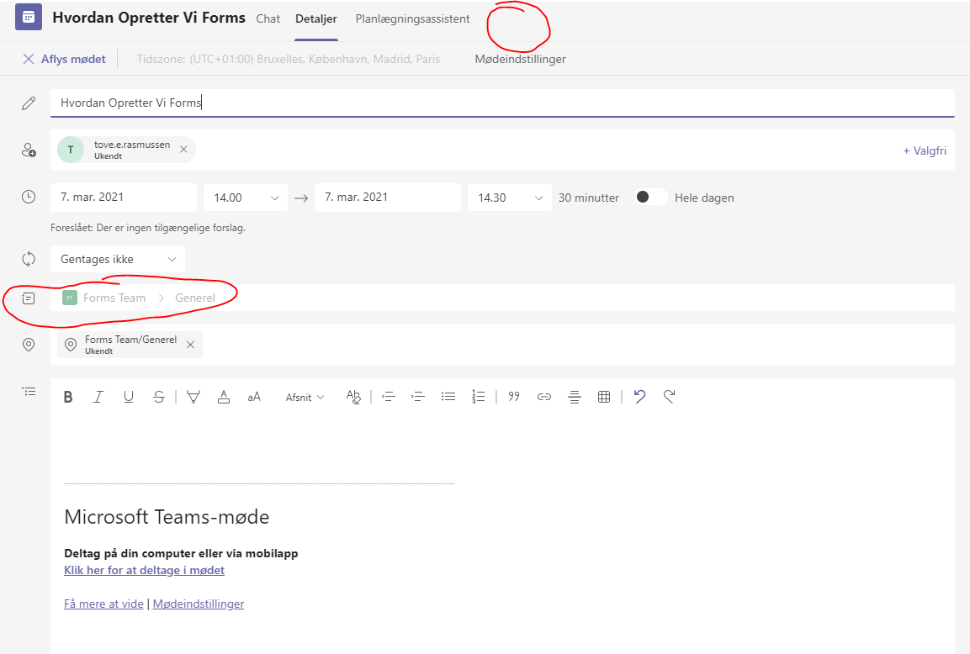Click the 30 minutter duration text
Viewport: 970px width, 654px height.
point(588,197)
